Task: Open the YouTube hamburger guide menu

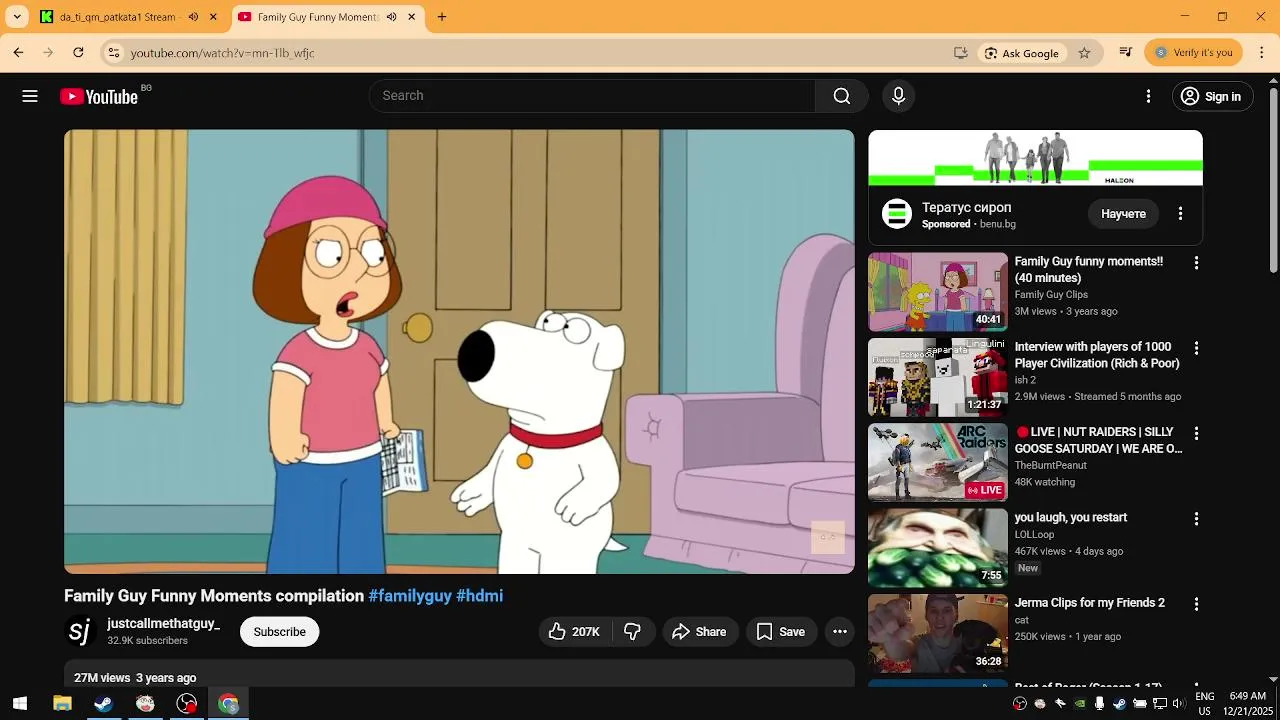Action: click(30, 96)
